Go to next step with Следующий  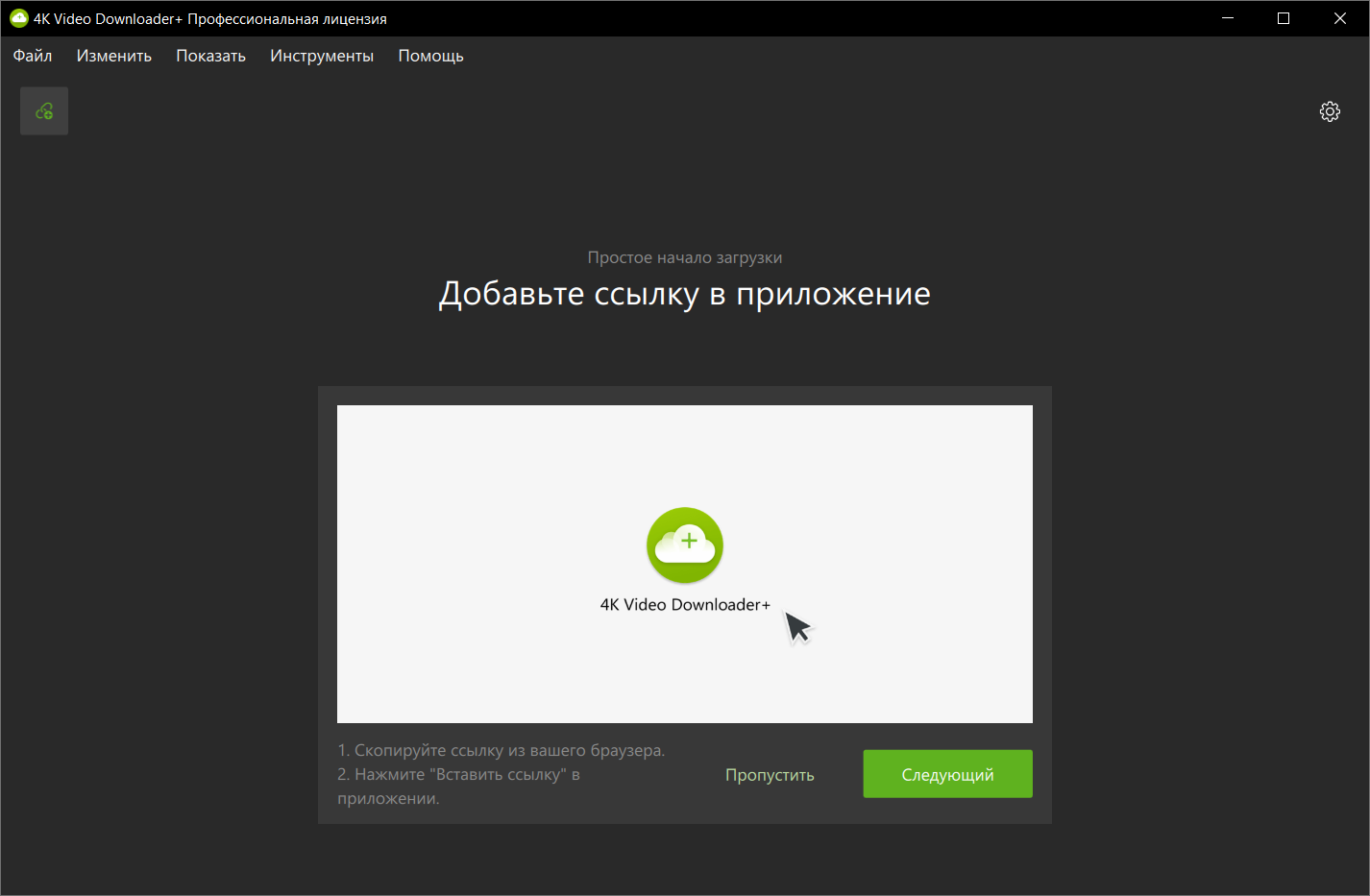948,774
